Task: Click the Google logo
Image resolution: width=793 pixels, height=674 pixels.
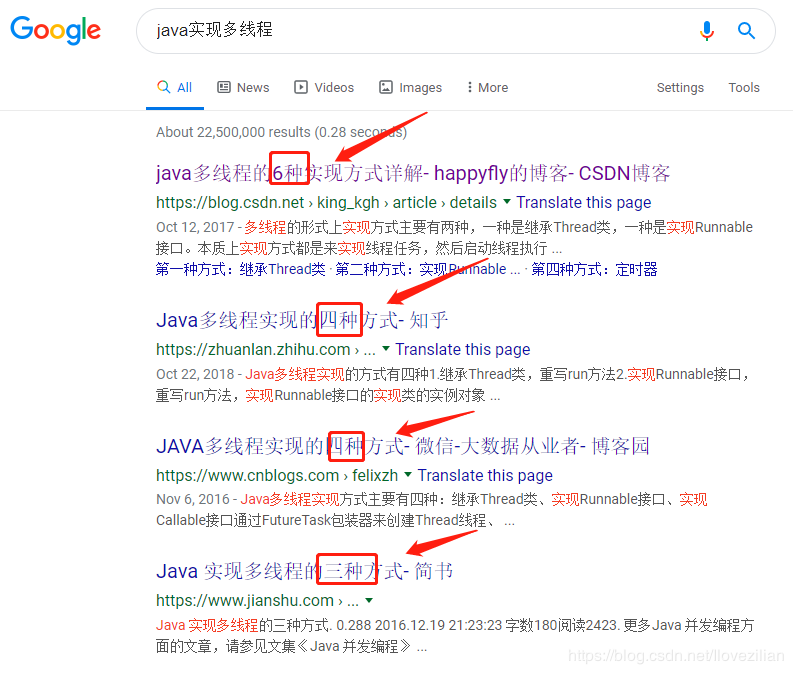Action: pos(56,30)
